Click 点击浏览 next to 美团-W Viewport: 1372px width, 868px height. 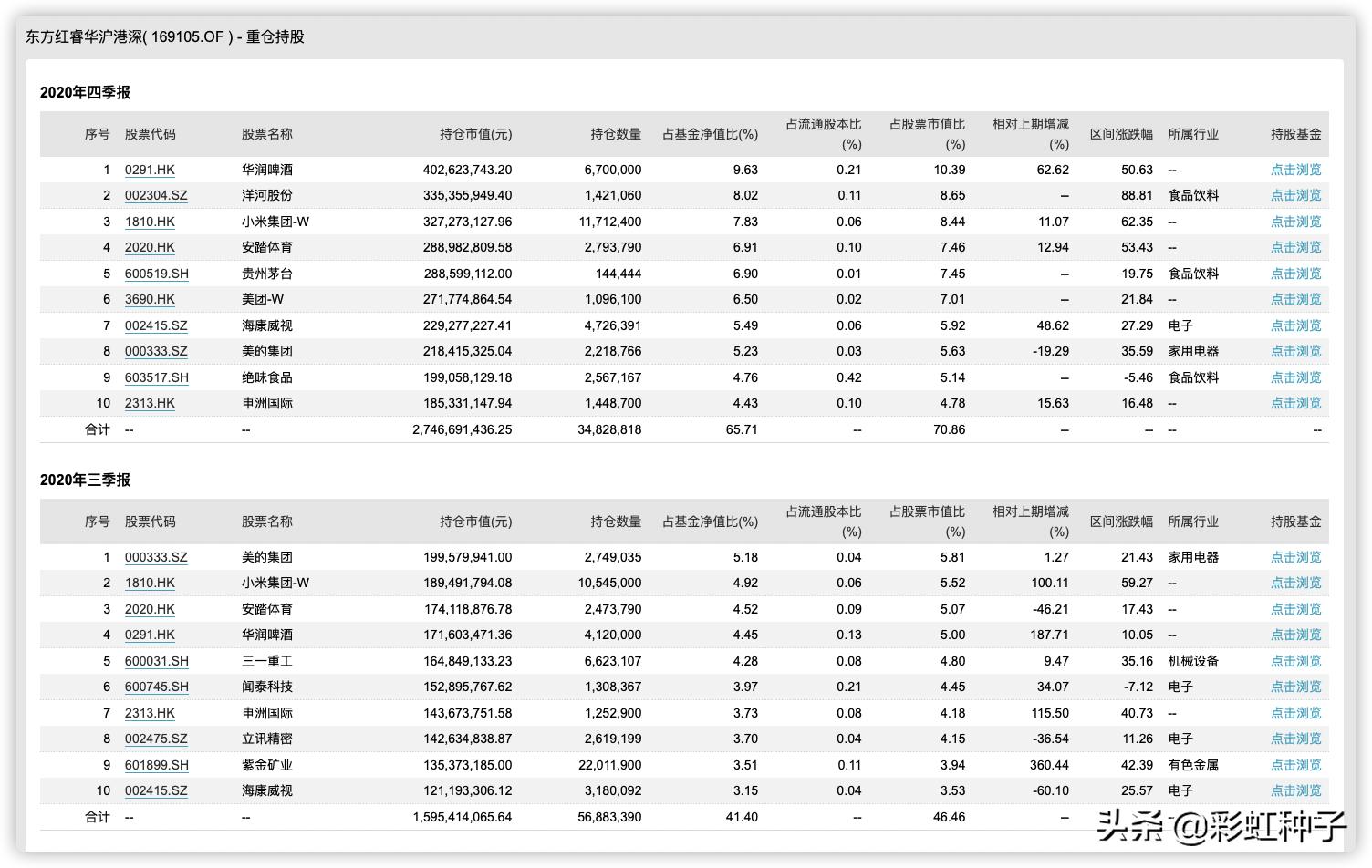(1296, 299)
